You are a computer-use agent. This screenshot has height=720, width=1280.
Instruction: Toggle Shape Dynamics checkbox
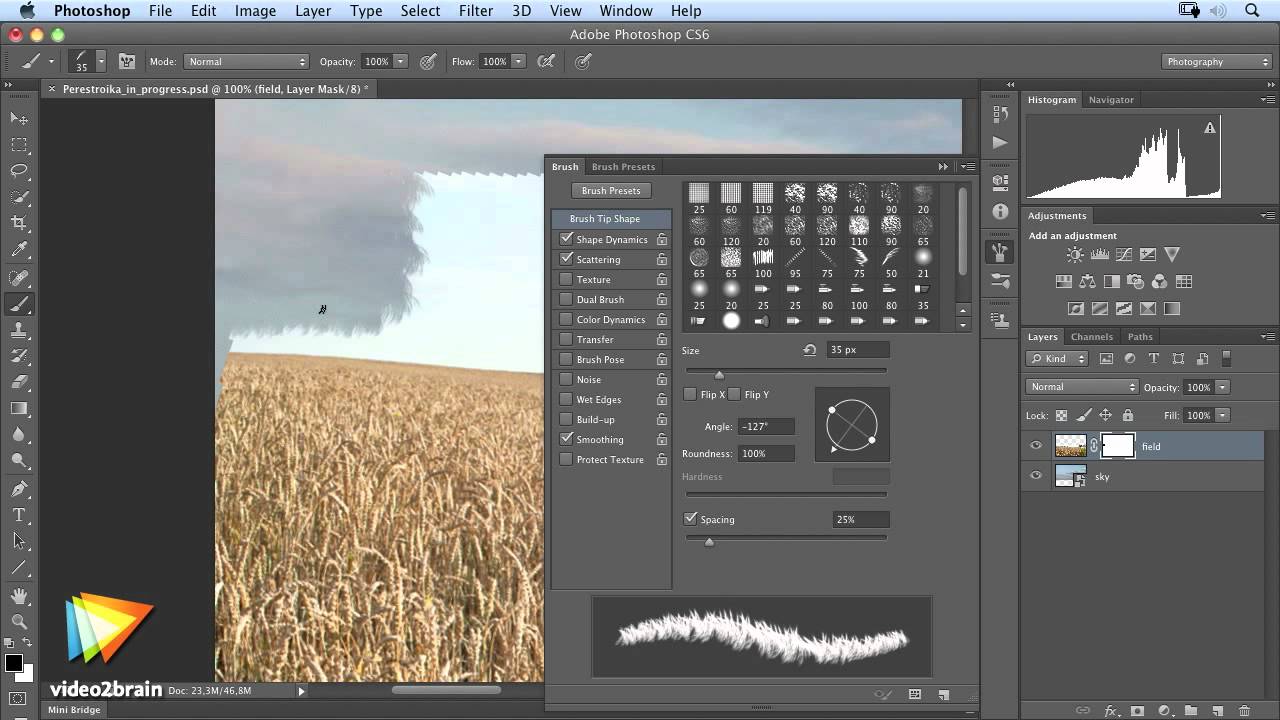(567, 239)
